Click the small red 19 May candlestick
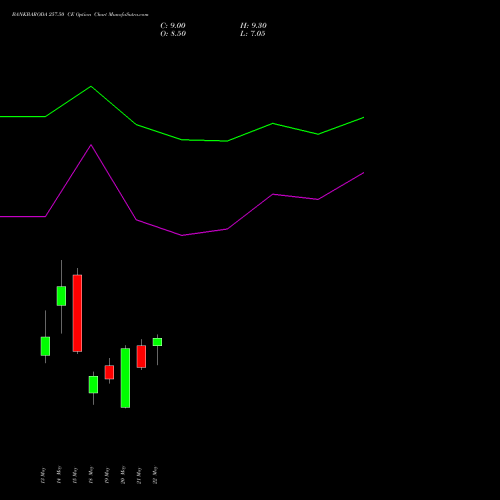500x500 pixels. [x=109, y=372]
